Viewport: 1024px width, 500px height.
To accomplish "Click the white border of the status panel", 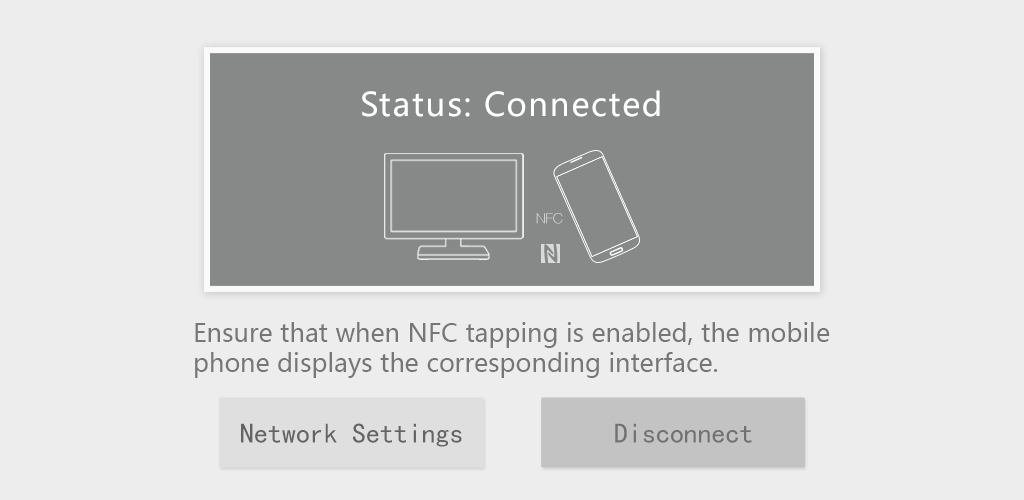I will click(x=512, y=49).
